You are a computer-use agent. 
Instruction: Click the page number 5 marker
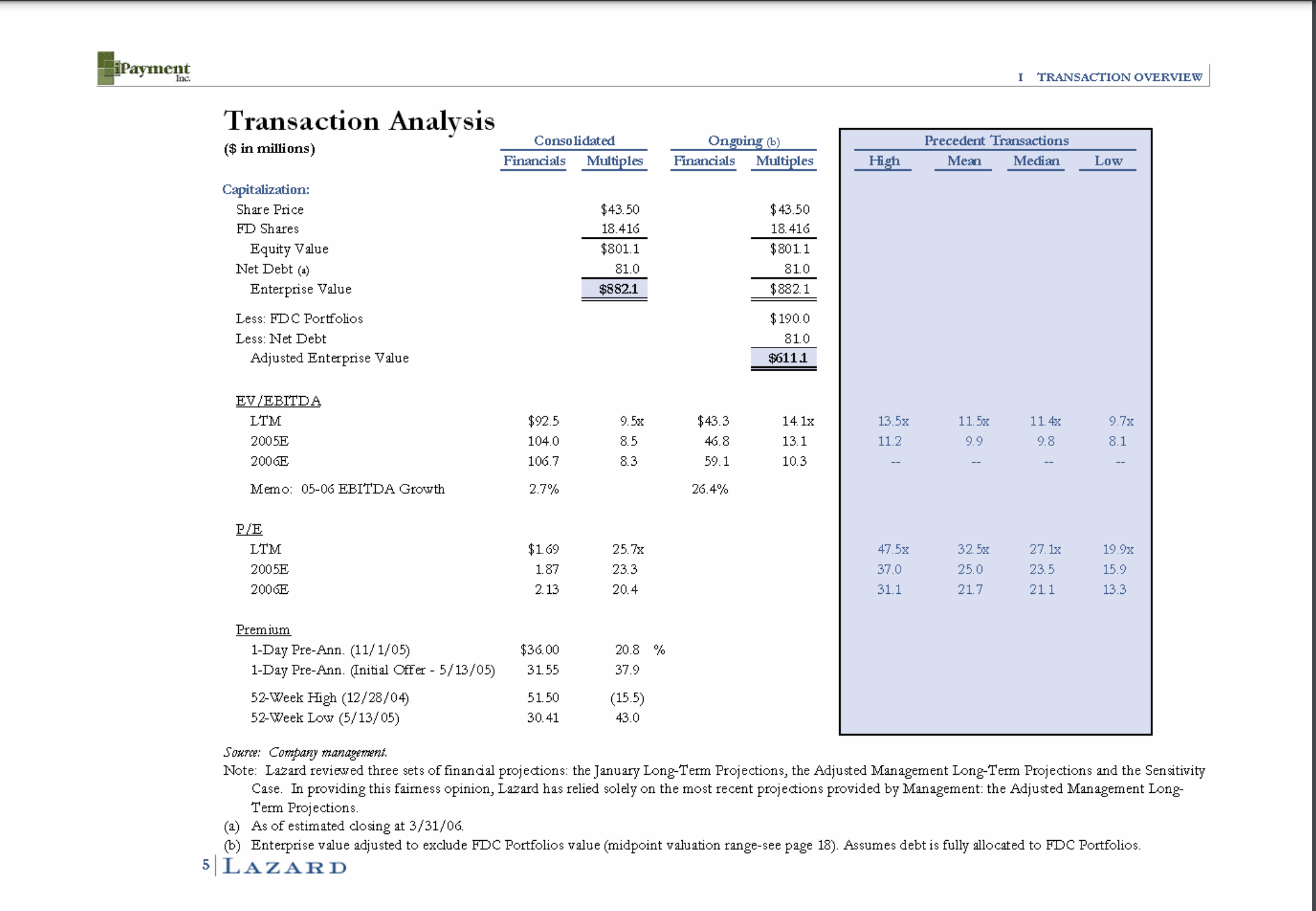205,864
